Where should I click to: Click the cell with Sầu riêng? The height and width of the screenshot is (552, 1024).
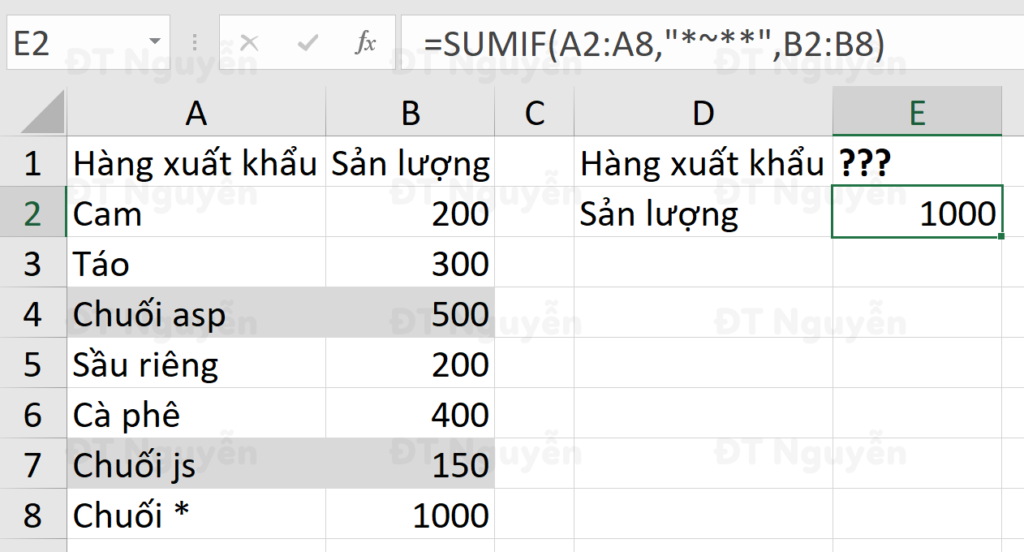pos(196,364)
